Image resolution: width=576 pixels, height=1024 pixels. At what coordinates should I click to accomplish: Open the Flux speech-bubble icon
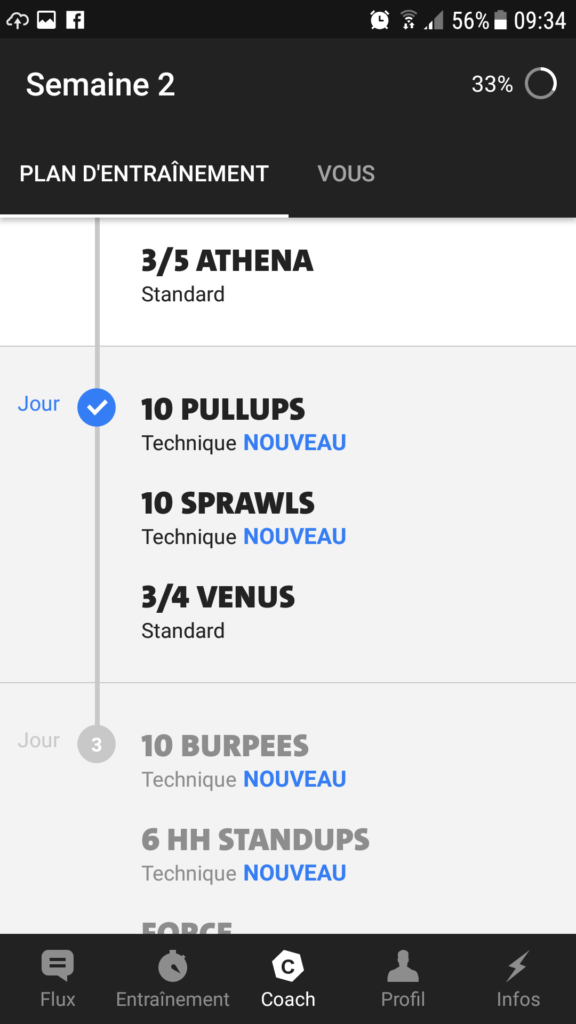click(57, 966)
